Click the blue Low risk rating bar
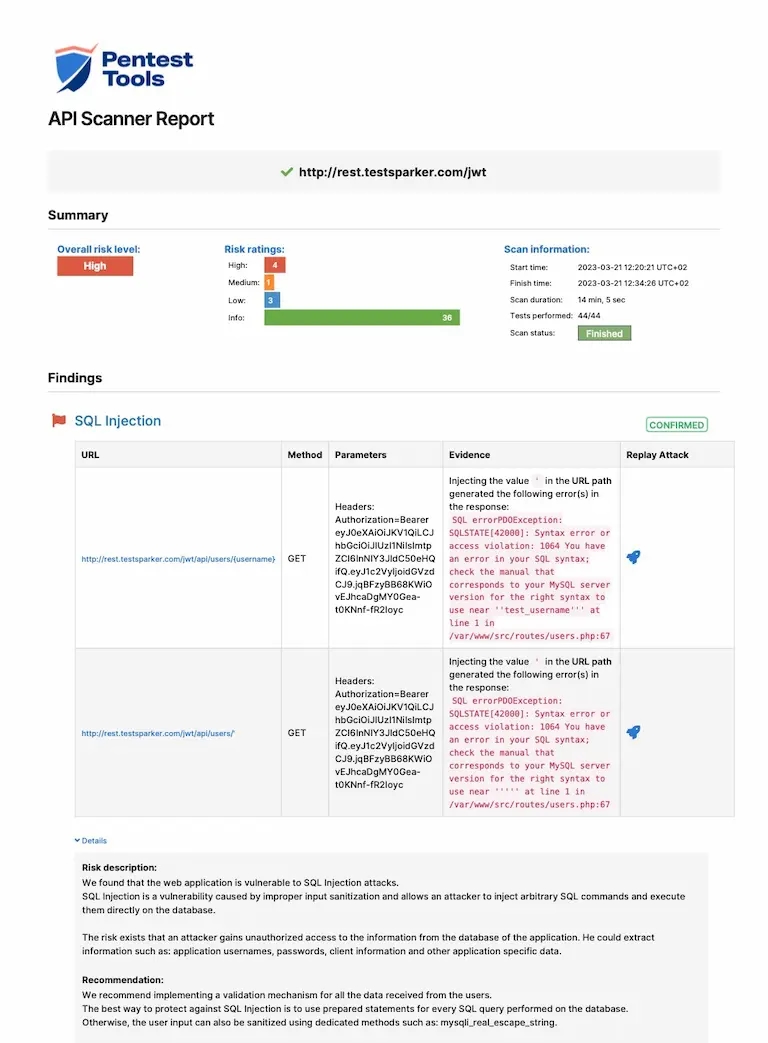The height and width of the screenshot is (1043, 768). coord(272,300)
